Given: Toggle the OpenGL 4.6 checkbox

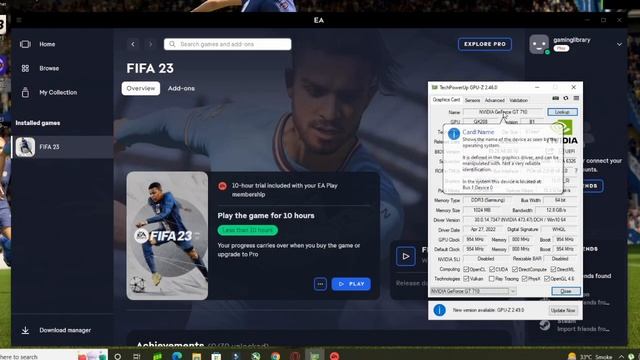Looking at the screenshot, I should (x=547, y=279).
